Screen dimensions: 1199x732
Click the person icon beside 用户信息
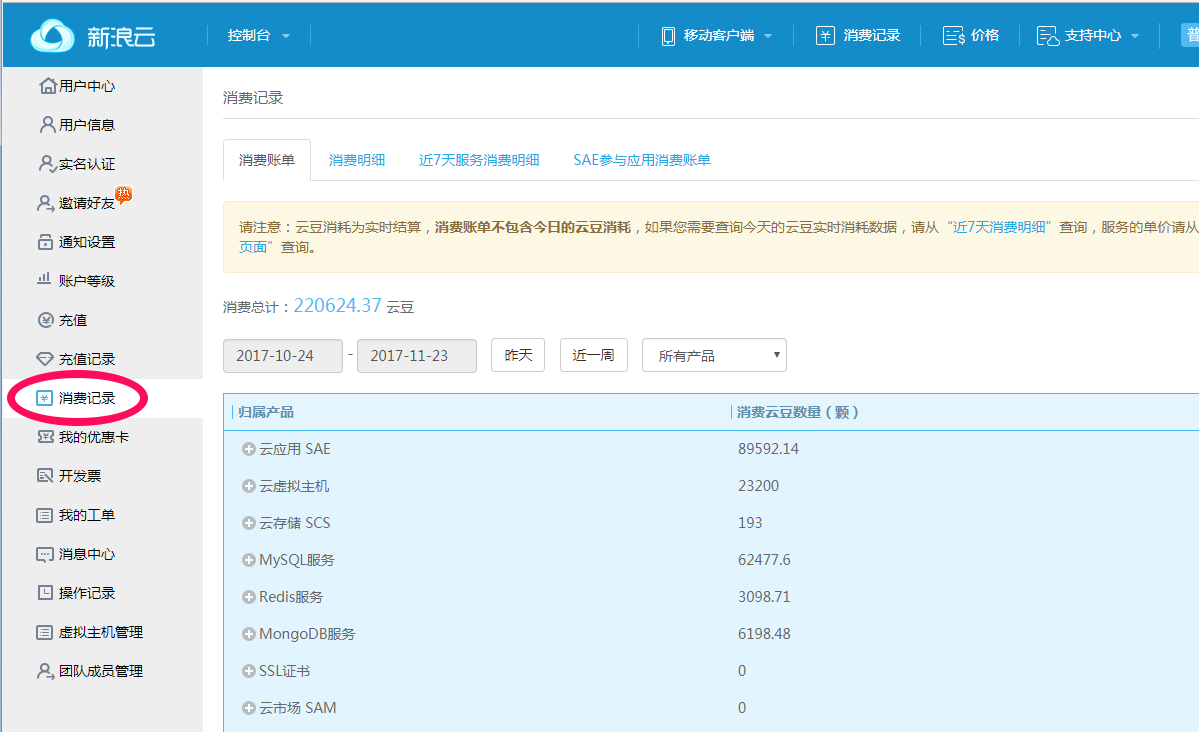coord(47,125)
